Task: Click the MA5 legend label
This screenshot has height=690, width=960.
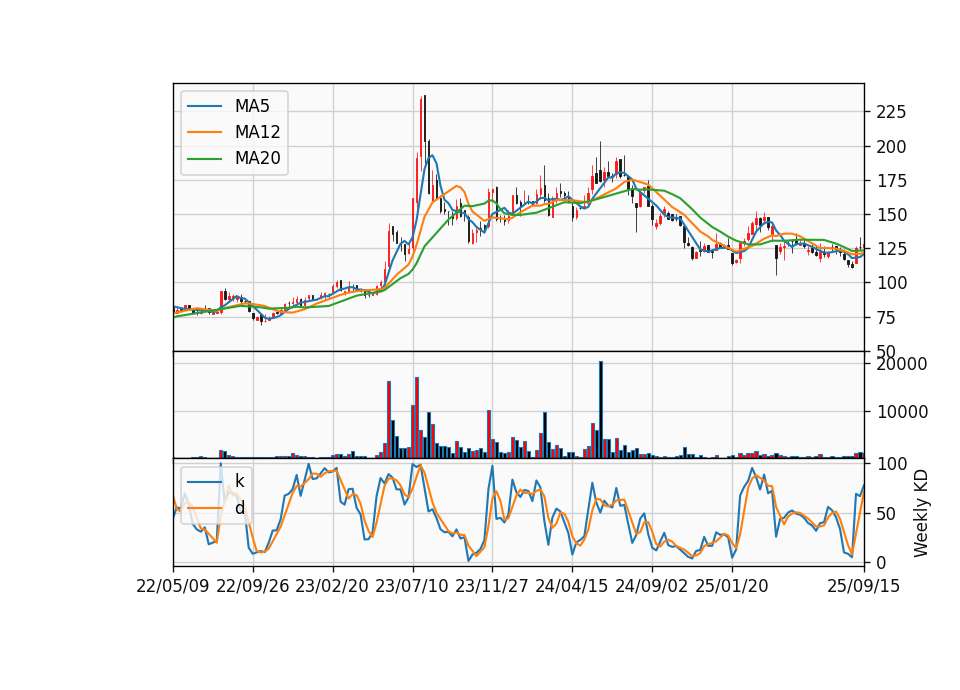Action: pyautogui.click(x=252, y=106)
